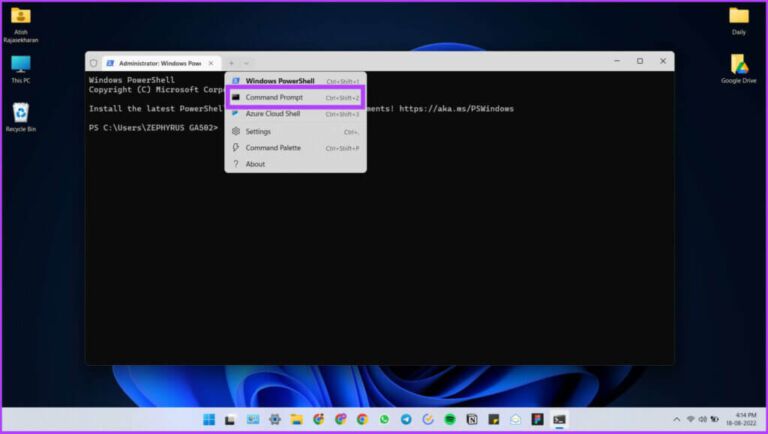Select the Recycle Bin desktop icon
The height and width of the screenshot is (434, 768).
tap(21, 117)
